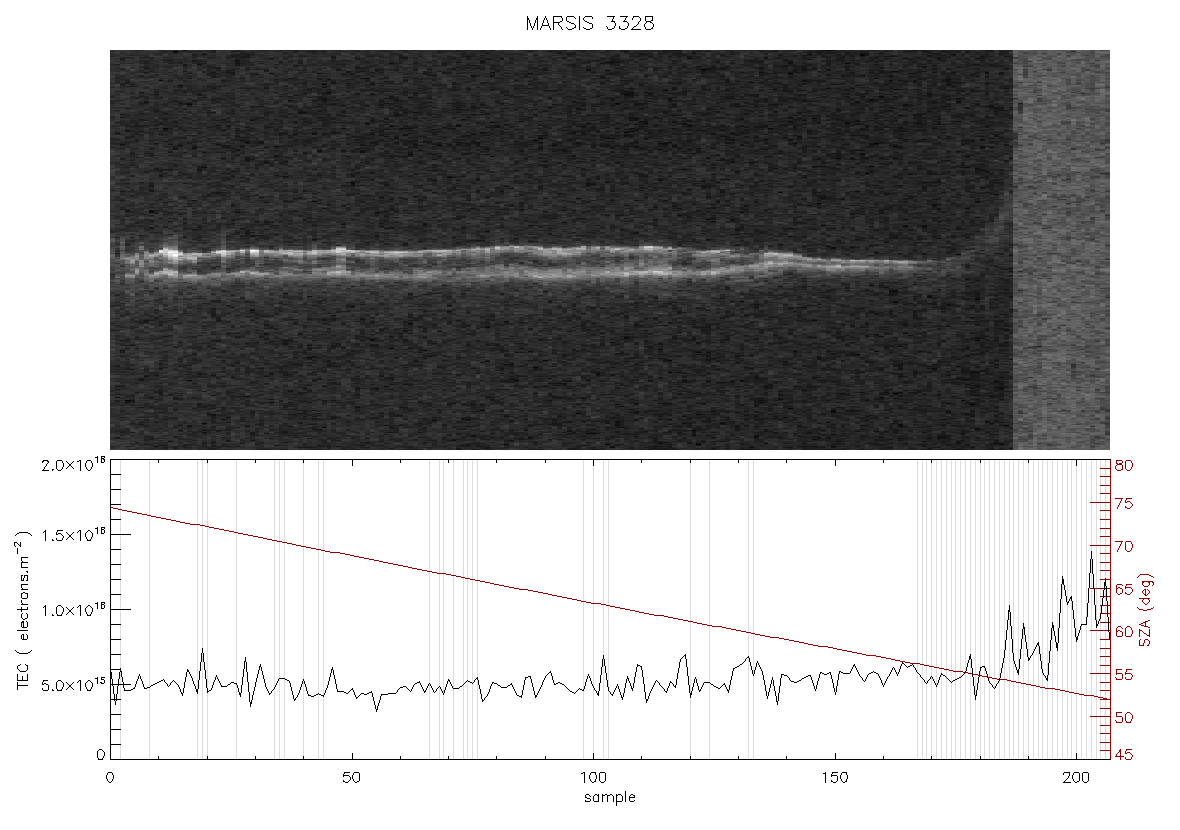
Task: Click the 2.0×10¹⁶ TEC tick label
Action: point(73,464)
